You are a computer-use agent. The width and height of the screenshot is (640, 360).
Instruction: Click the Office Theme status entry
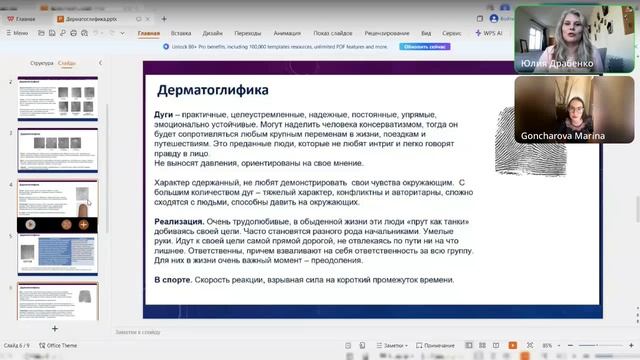pyautogui.click(x=58, y=345)
